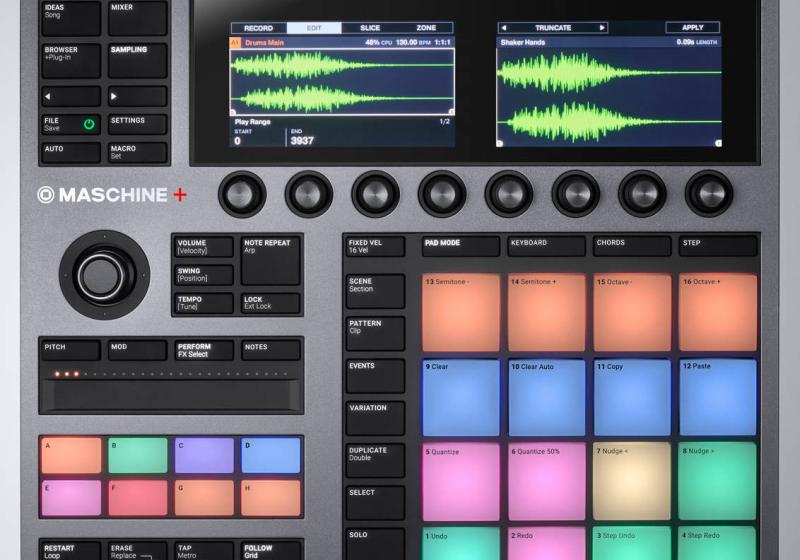800x560 pixels.
Task: Select group E pad
Action: [x=71, y=498]
